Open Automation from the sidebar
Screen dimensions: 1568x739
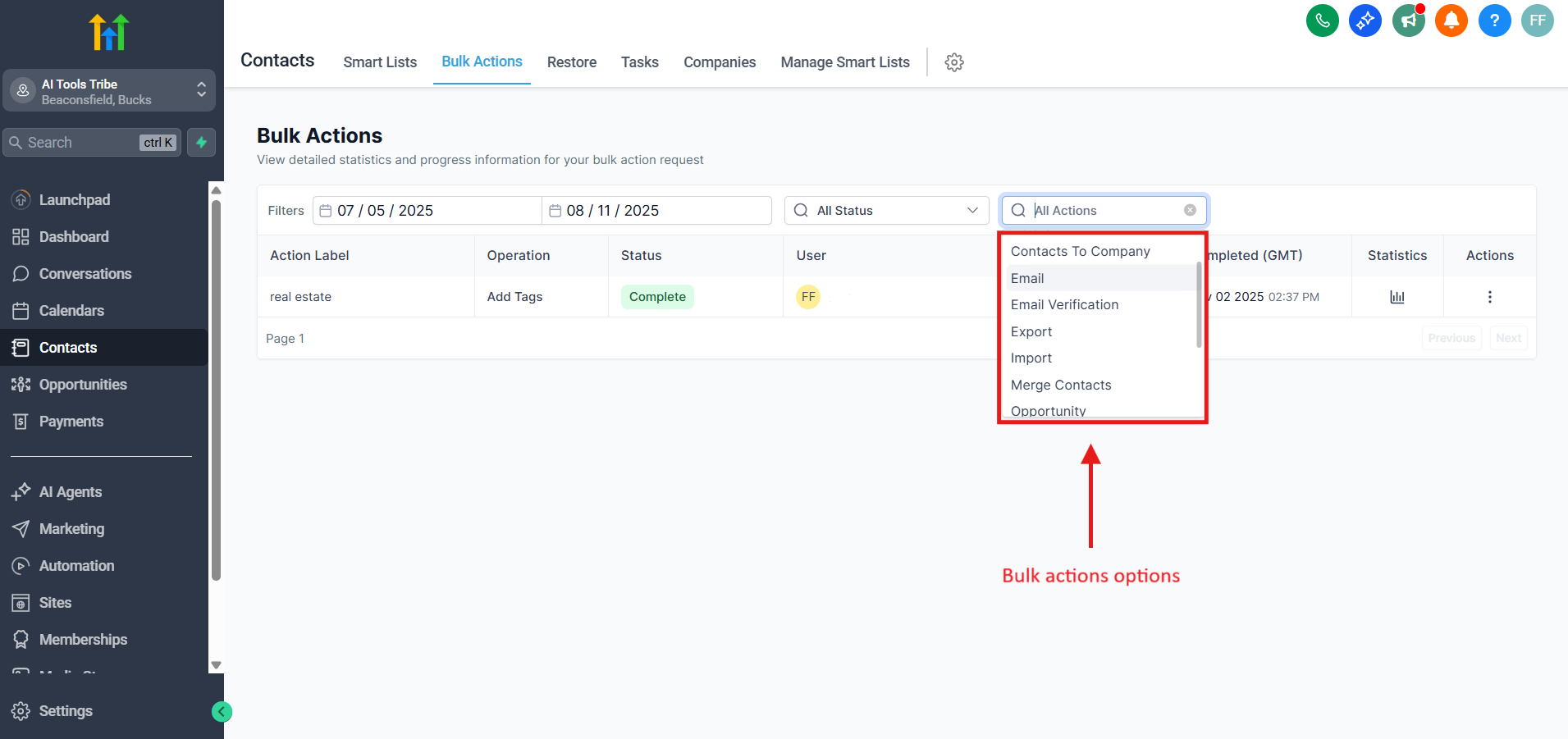76,565
